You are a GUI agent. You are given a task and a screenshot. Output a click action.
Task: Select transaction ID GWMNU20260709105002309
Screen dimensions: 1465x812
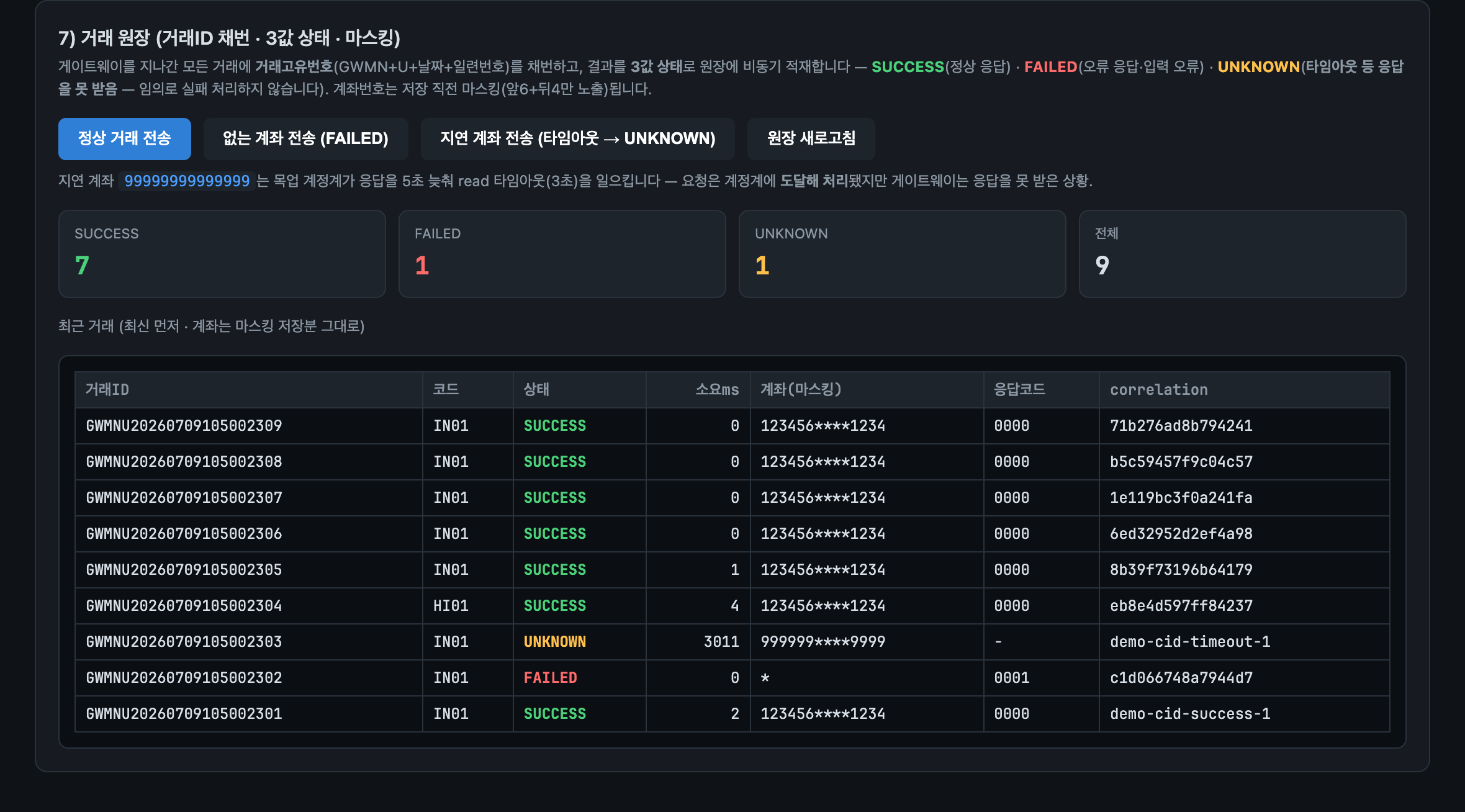click(184, 426)
